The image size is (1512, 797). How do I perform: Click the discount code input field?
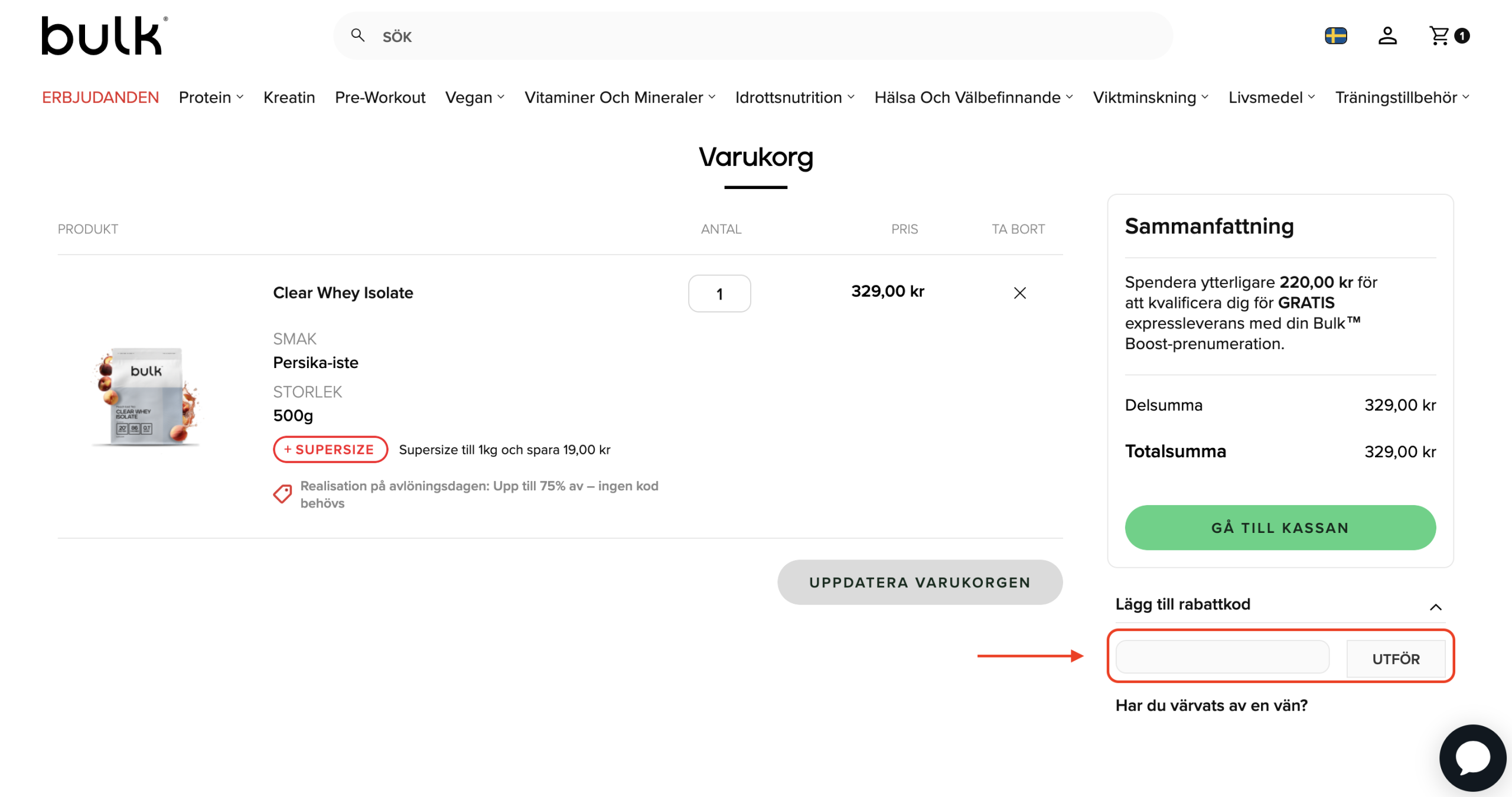pyautogui.click(x=1223, y=657)
